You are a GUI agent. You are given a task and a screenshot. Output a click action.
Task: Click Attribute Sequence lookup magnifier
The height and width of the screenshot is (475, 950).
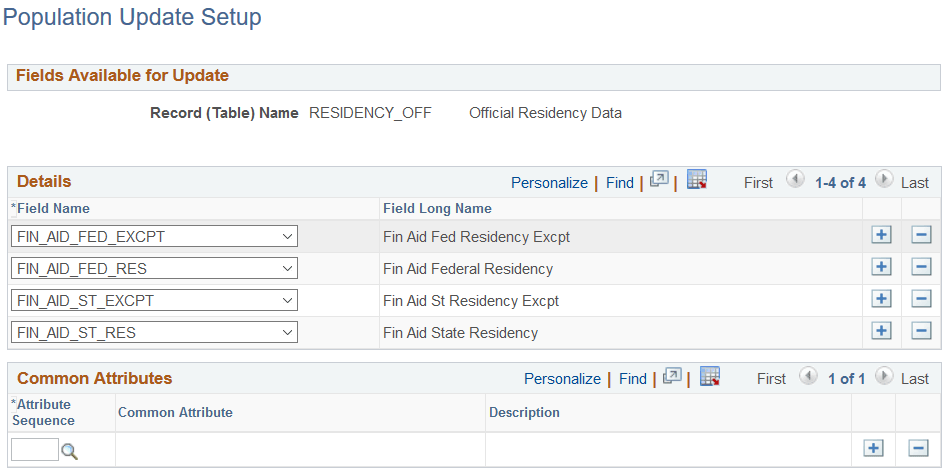(x=69, y=451)
